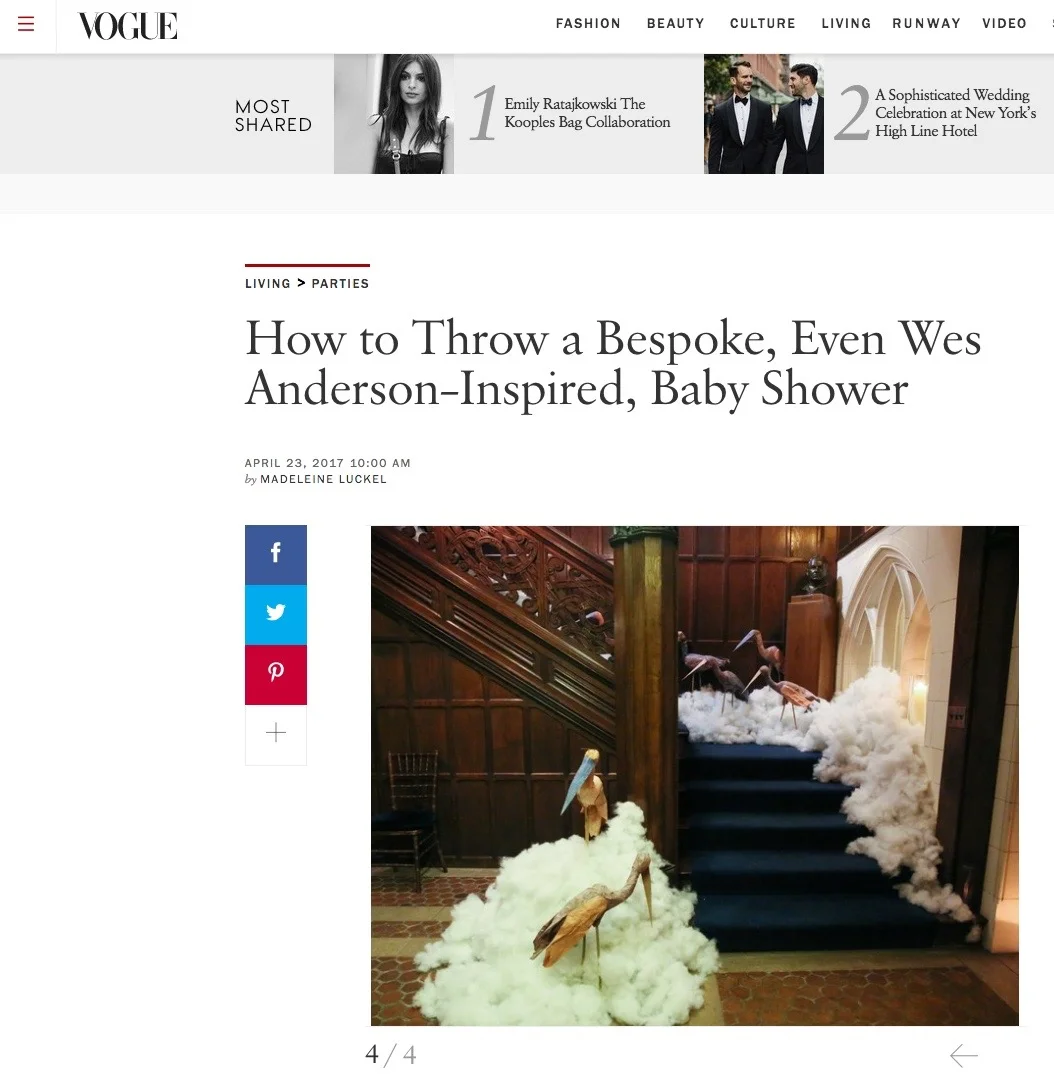The width and height of the screenshot is (1054, 1082).
Task: Click Emily Ratajkowski thumbnail image
Action: [x=394, y=114]
